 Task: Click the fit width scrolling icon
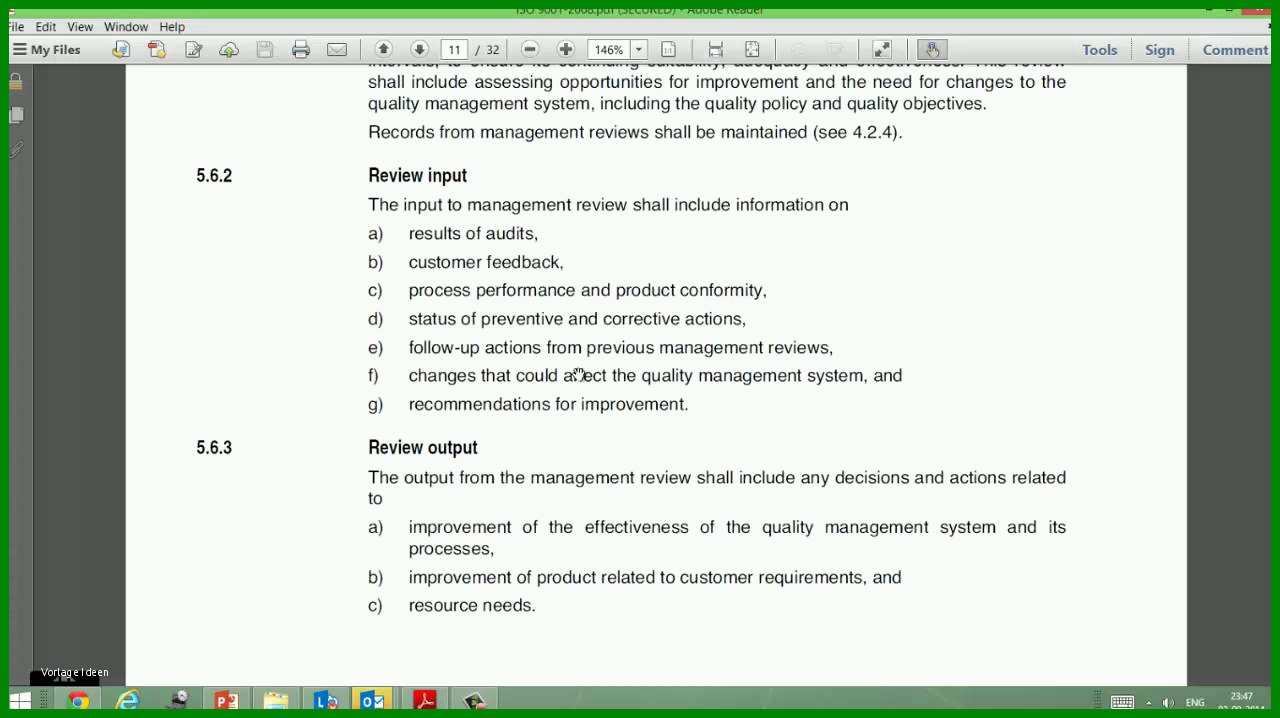(716, 49)
